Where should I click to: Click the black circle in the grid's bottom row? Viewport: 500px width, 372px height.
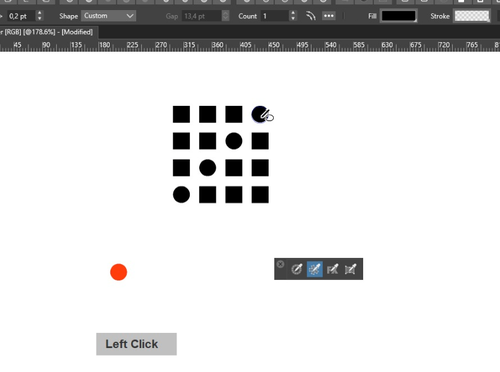(181, 195)
